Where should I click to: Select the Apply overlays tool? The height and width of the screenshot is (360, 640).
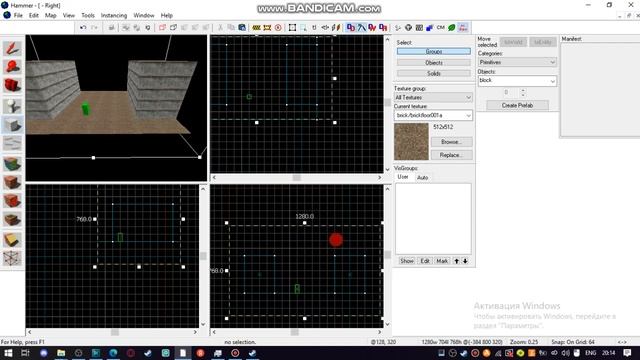coord(12,220)
